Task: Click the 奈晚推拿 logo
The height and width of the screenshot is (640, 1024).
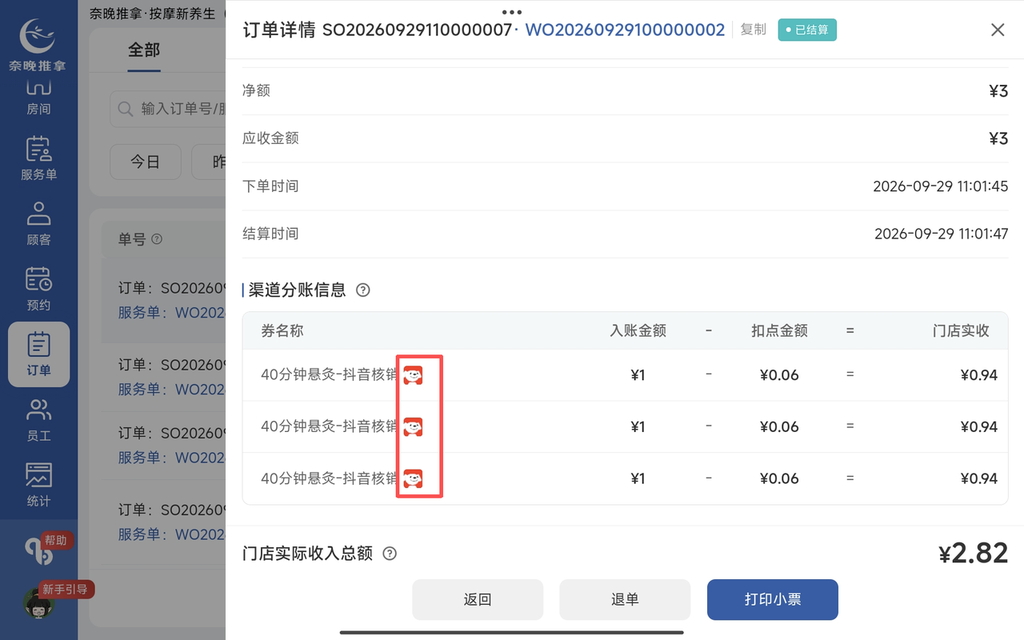Action: pos(37,44)
